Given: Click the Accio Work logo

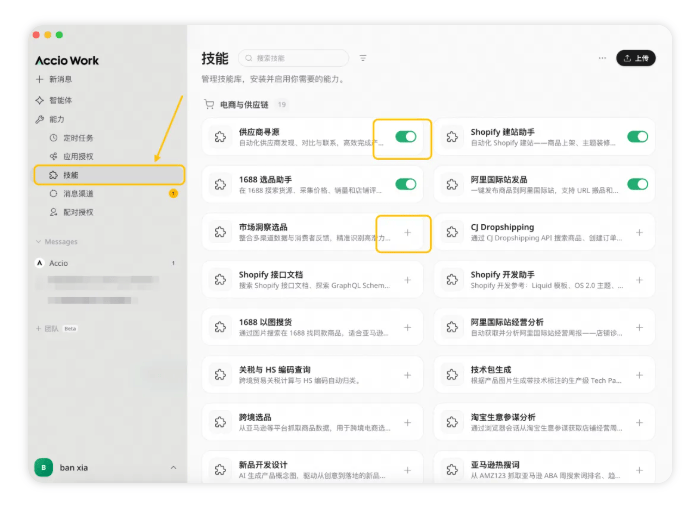Looking at the screenshot, I should coord(67,60).
